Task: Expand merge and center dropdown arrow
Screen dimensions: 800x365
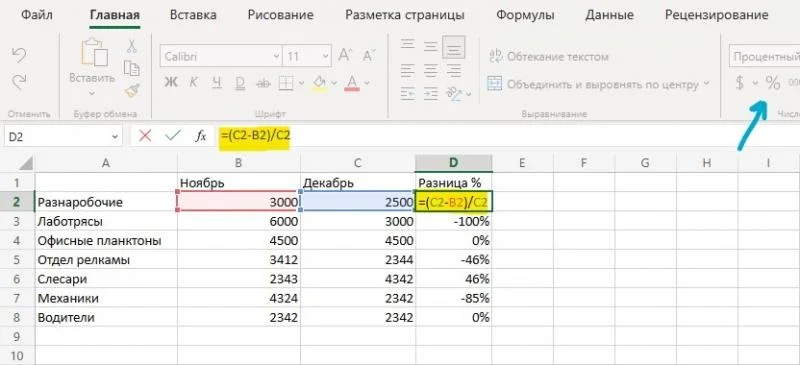Action: point(706,83)
